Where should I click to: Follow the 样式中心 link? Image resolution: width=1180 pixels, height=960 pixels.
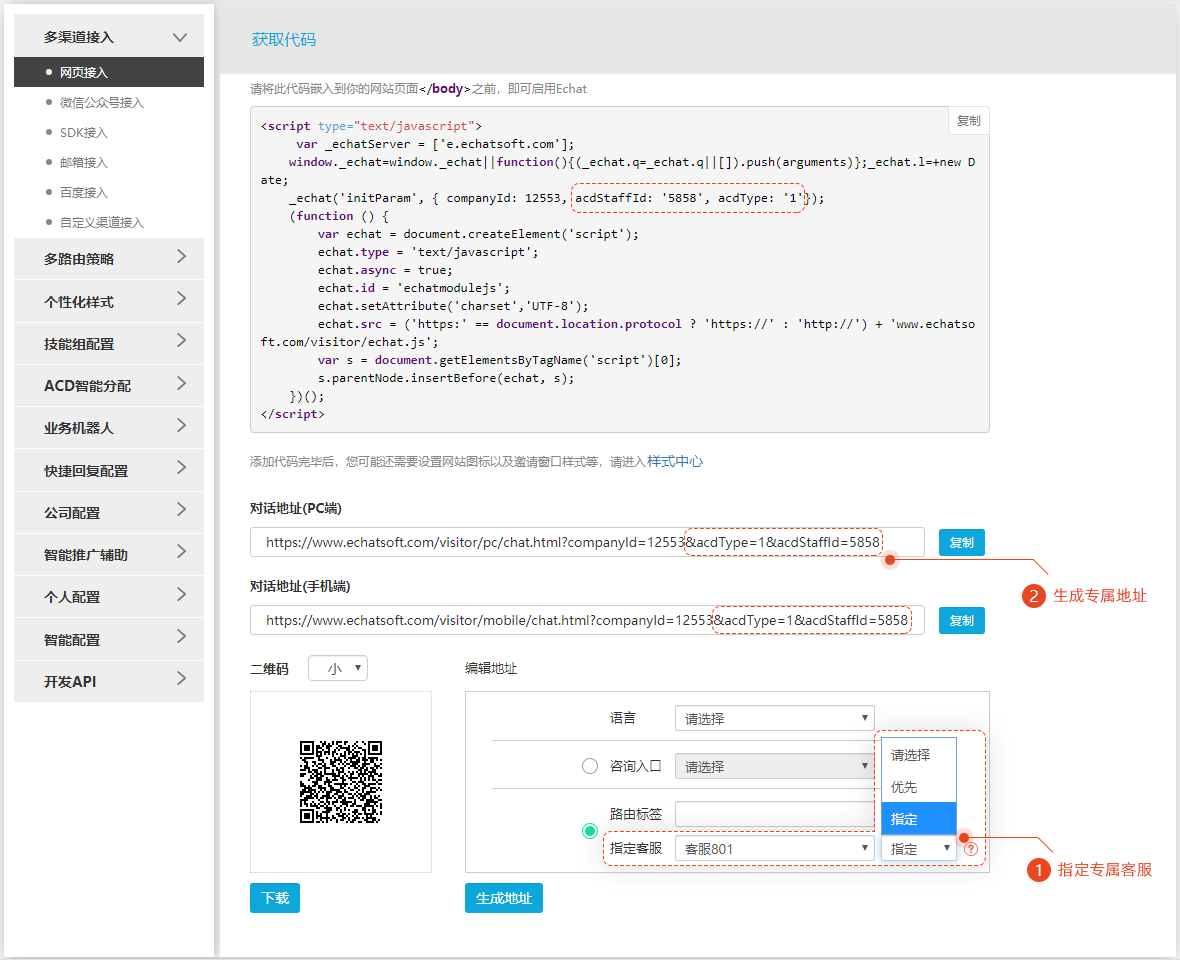click(x=675, y=461)
